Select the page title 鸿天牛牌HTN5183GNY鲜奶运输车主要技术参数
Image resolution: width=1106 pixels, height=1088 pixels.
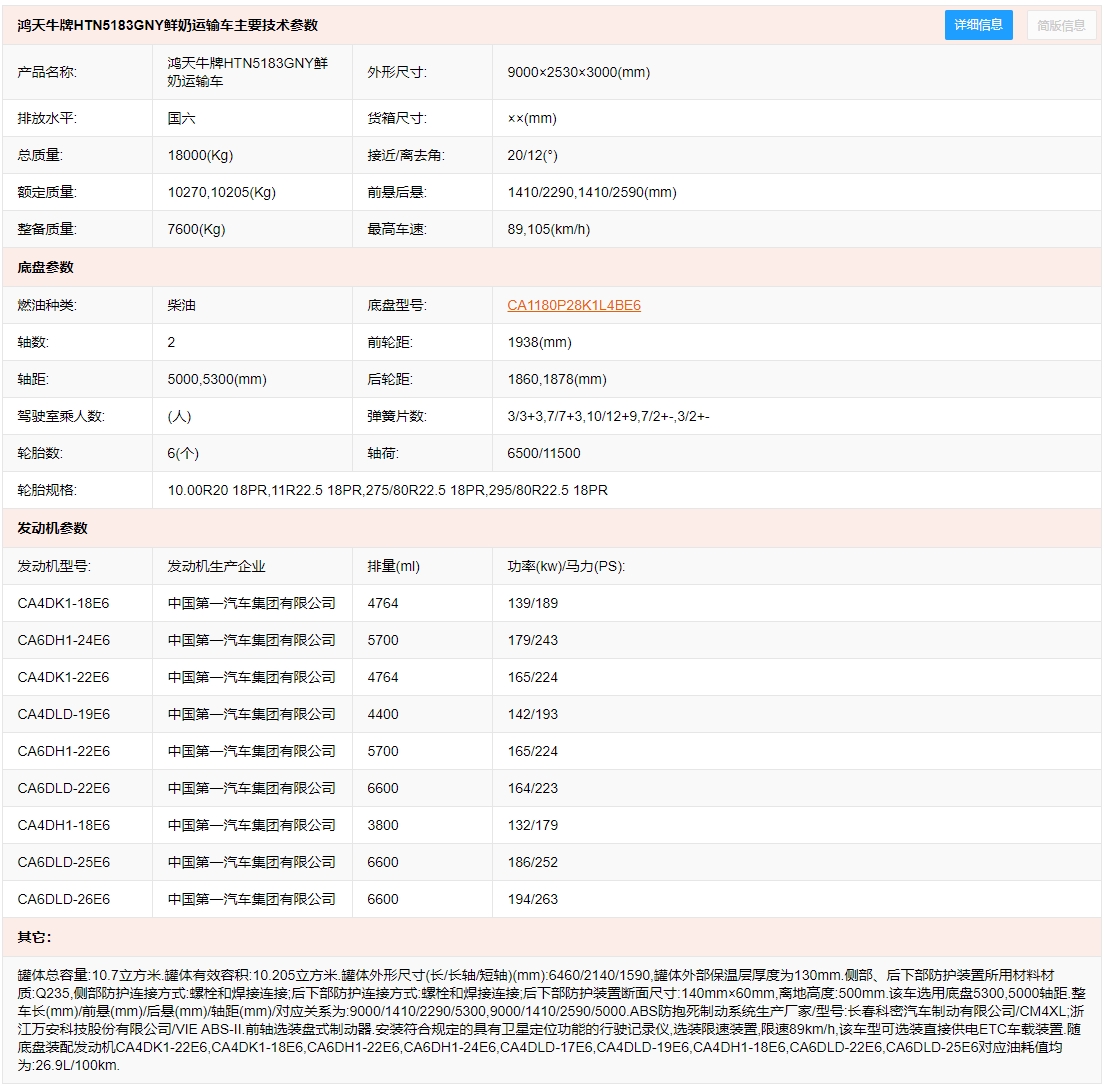coord(168,25)
